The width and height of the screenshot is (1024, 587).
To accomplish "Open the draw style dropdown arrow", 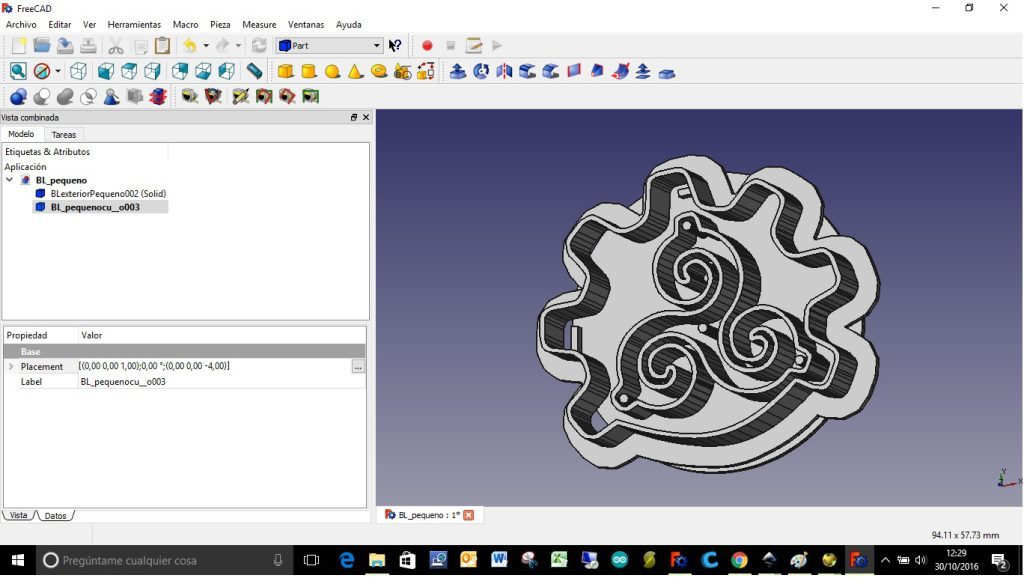I will (57, 72).
